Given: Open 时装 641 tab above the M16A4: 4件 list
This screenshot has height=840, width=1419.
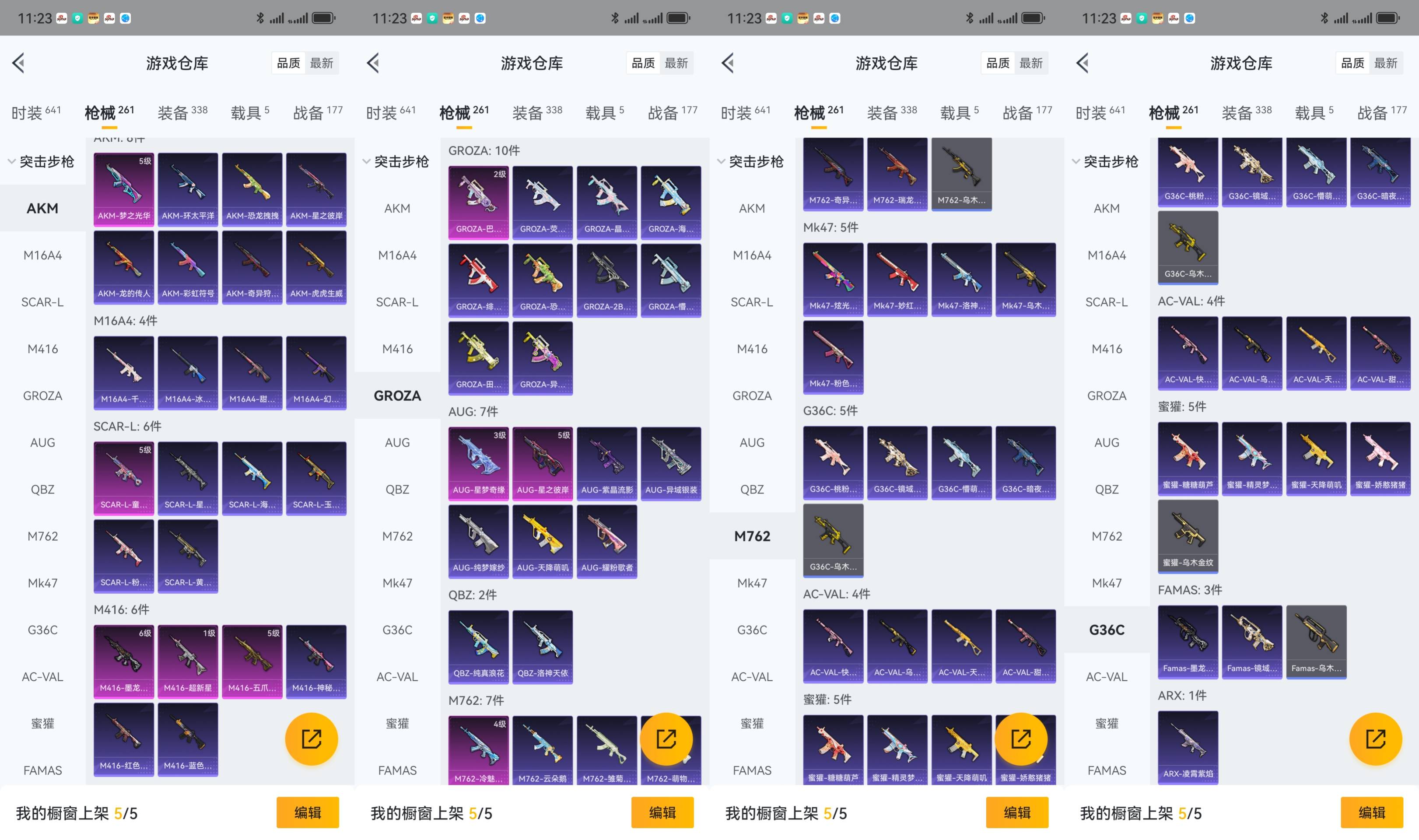Looking at the screenshot, I should [x=35, y=112].
